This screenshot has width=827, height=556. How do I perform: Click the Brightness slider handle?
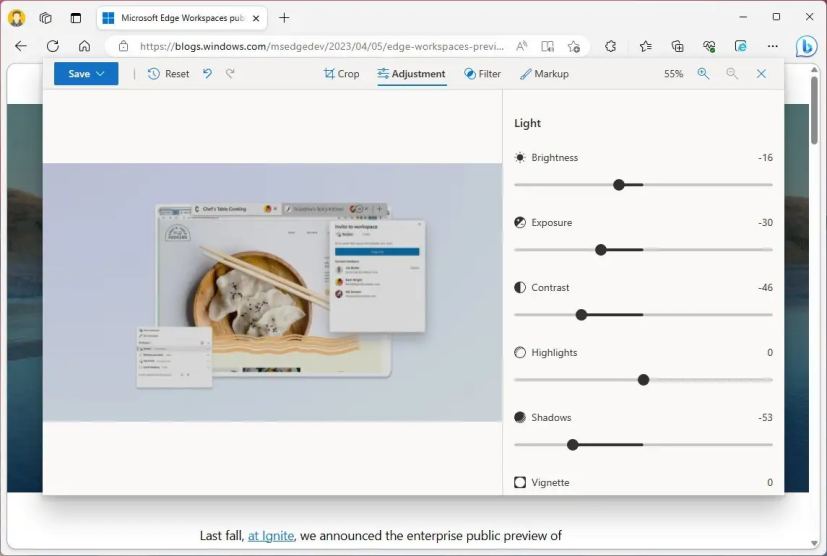pos(619,185)
